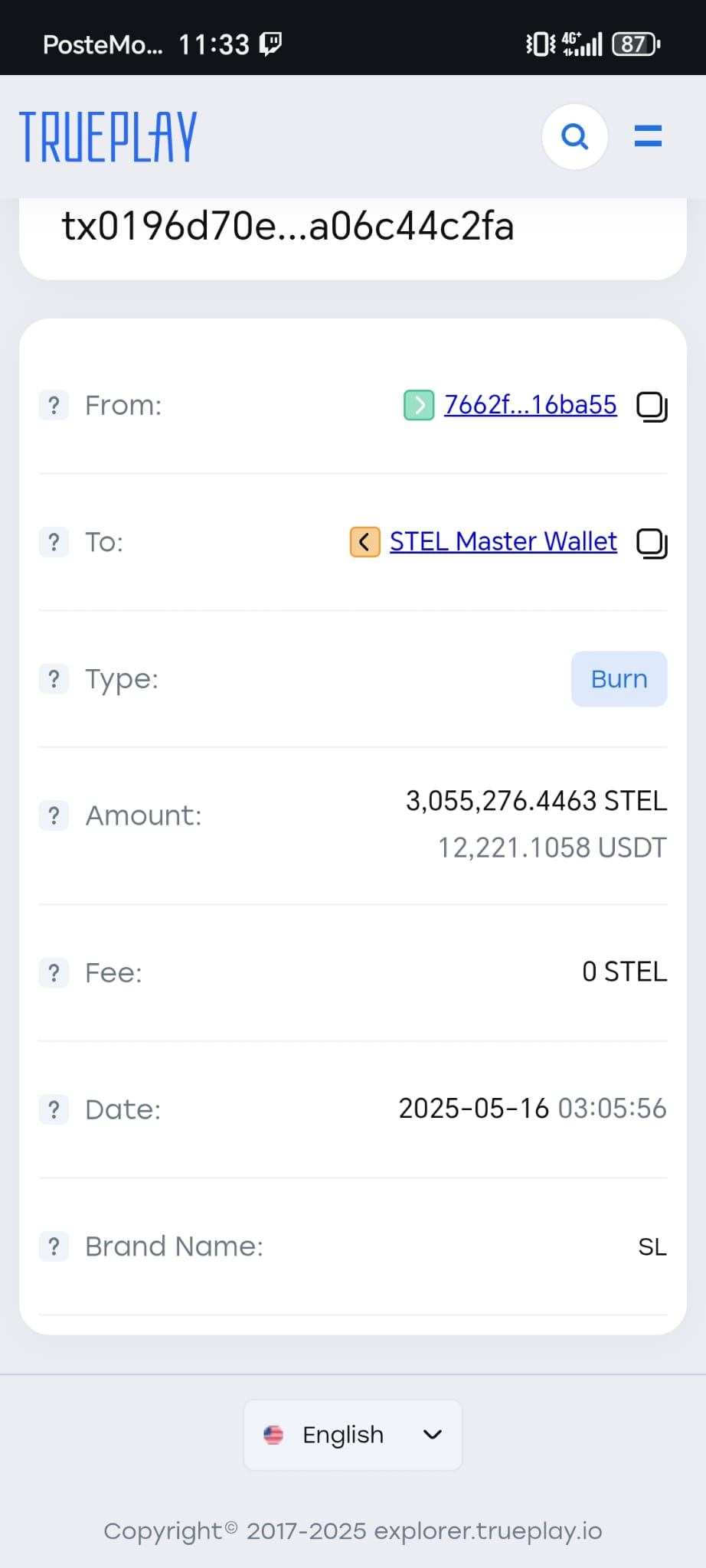Expand the English language dropdown
The image size is (706, 1568).
point(353,1435)
